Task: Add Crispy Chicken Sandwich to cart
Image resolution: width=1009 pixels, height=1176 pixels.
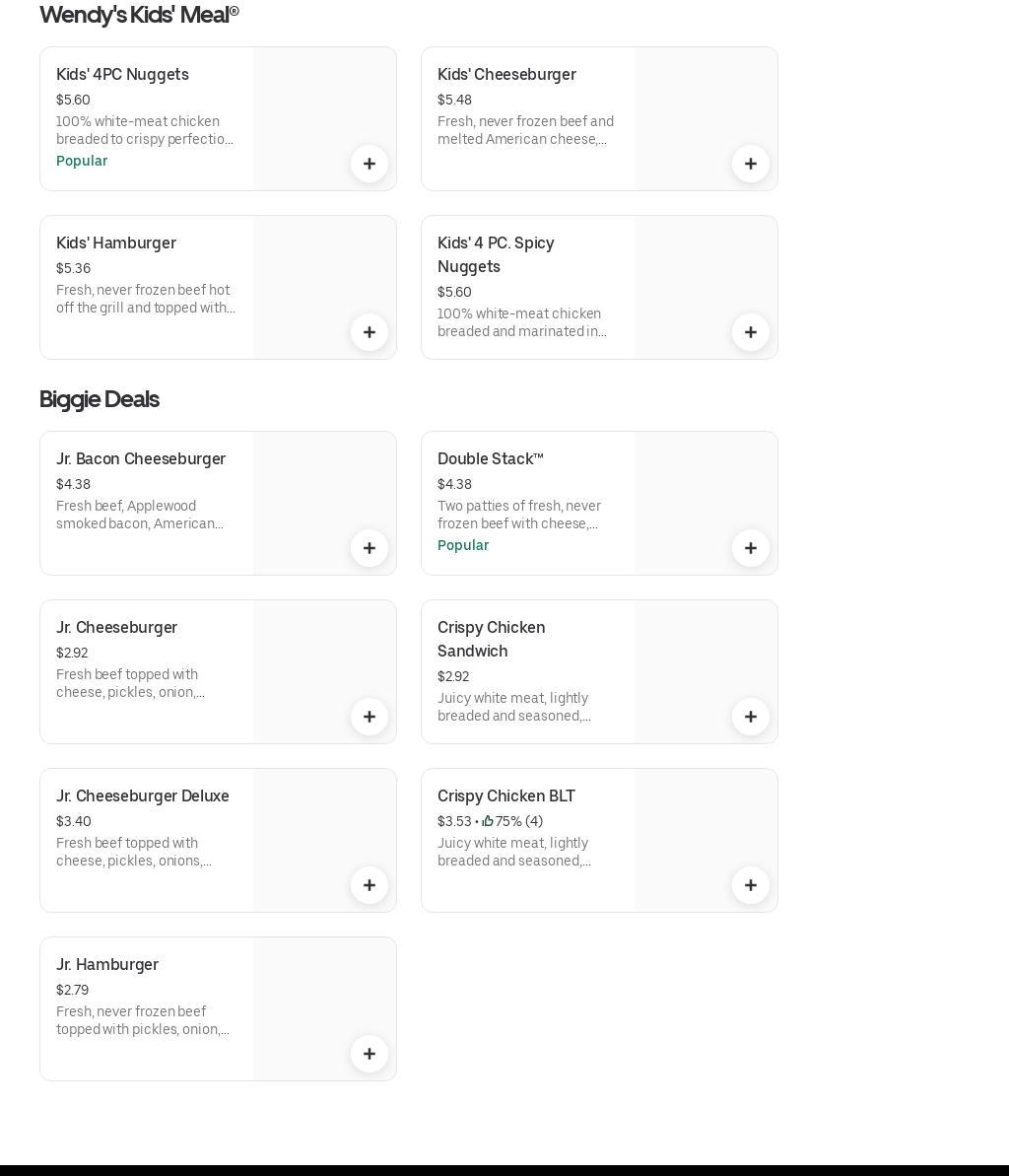Action: [x=751, y=717]
